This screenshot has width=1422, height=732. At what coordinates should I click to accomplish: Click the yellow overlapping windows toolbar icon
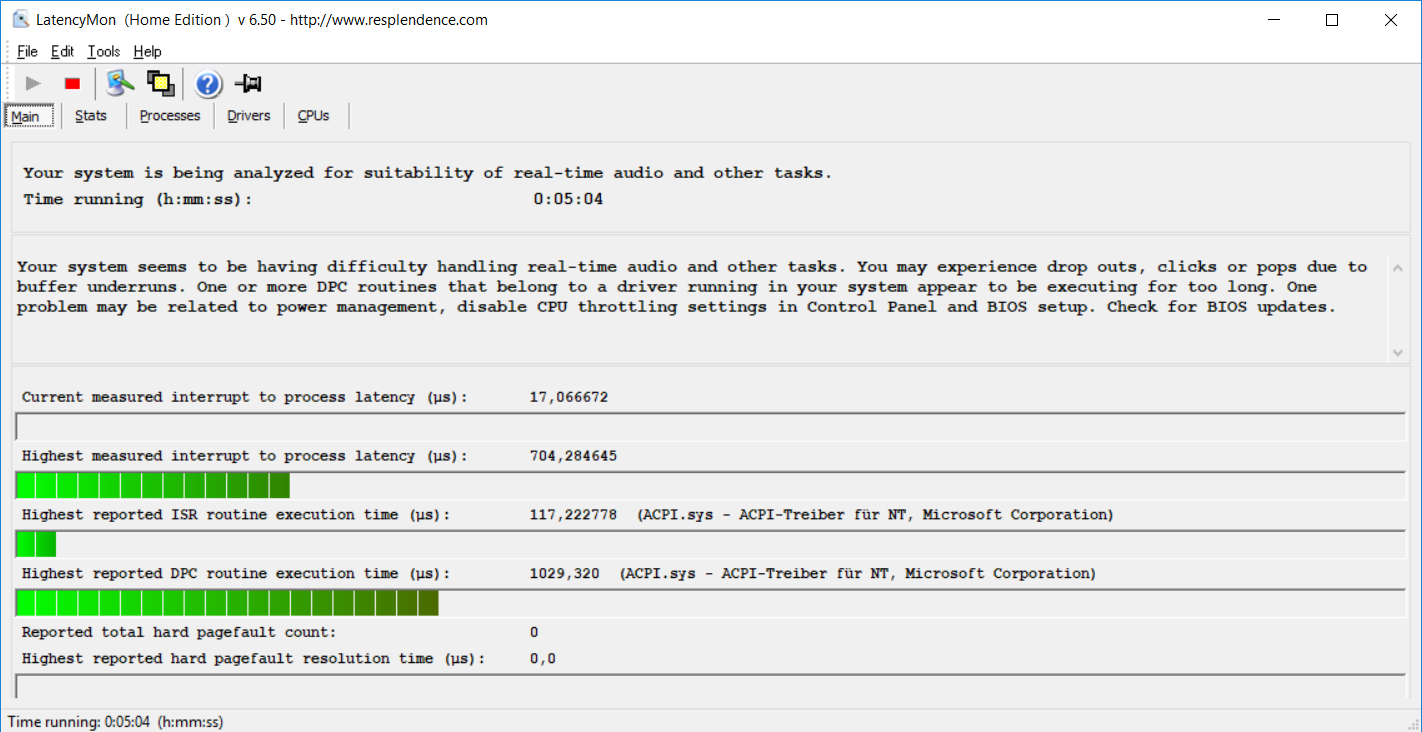[x=160, y=84]
